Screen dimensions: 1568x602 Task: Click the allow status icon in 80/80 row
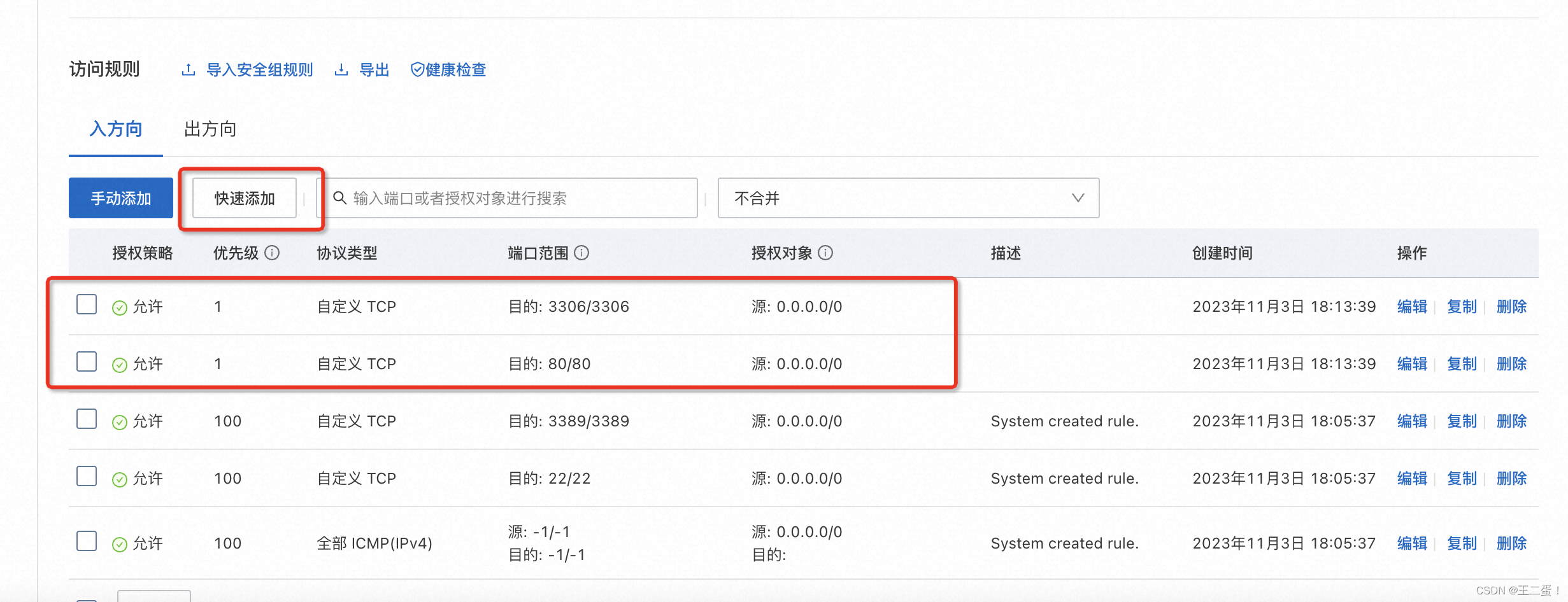pyautogui.click(x=120, y=365)
